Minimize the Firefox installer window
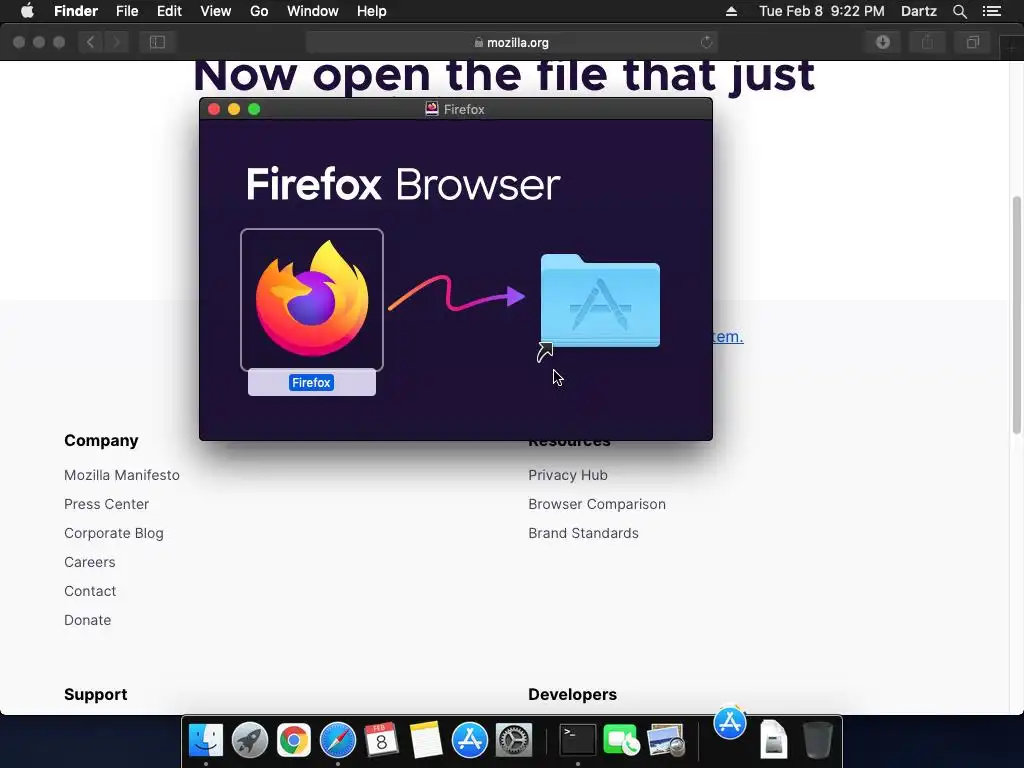This screenshot has height=768, width=1024. 234,109
